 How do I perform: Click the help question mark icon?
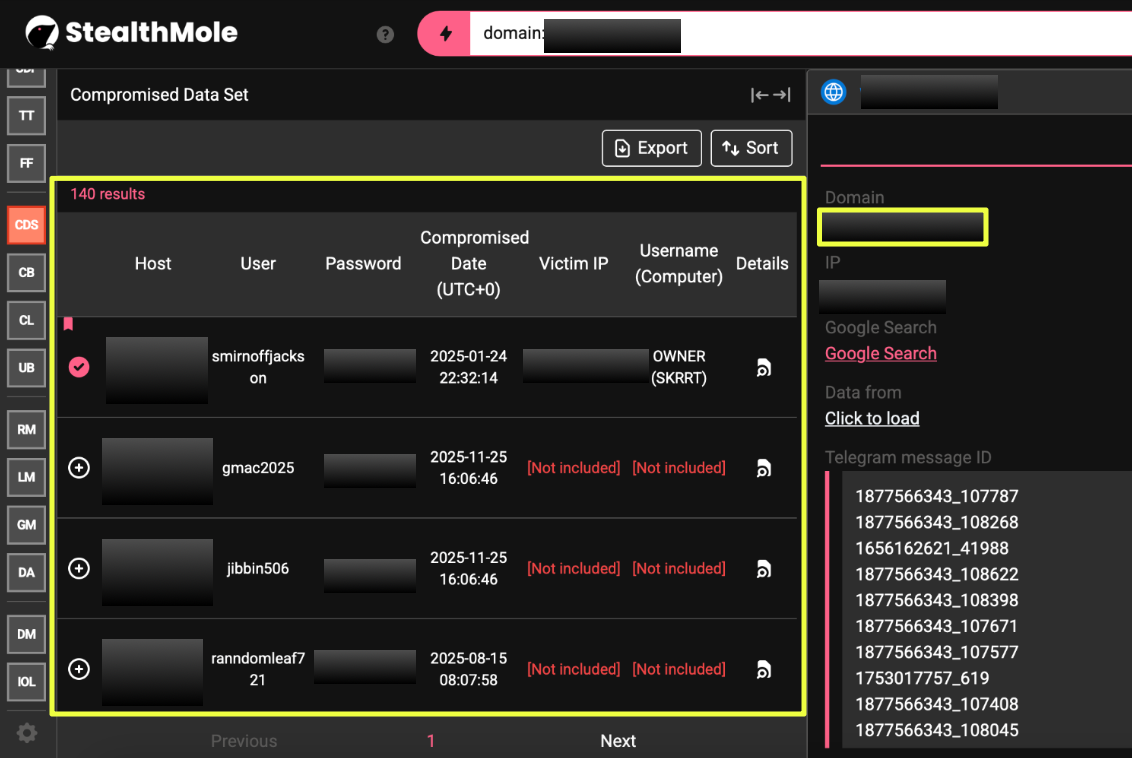[385, 34]
